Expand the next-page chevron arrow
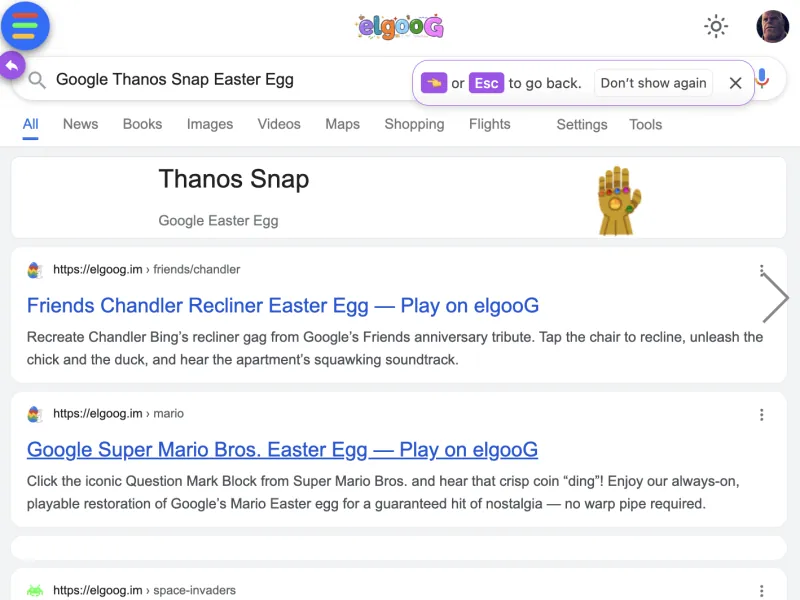 [776, 298]
